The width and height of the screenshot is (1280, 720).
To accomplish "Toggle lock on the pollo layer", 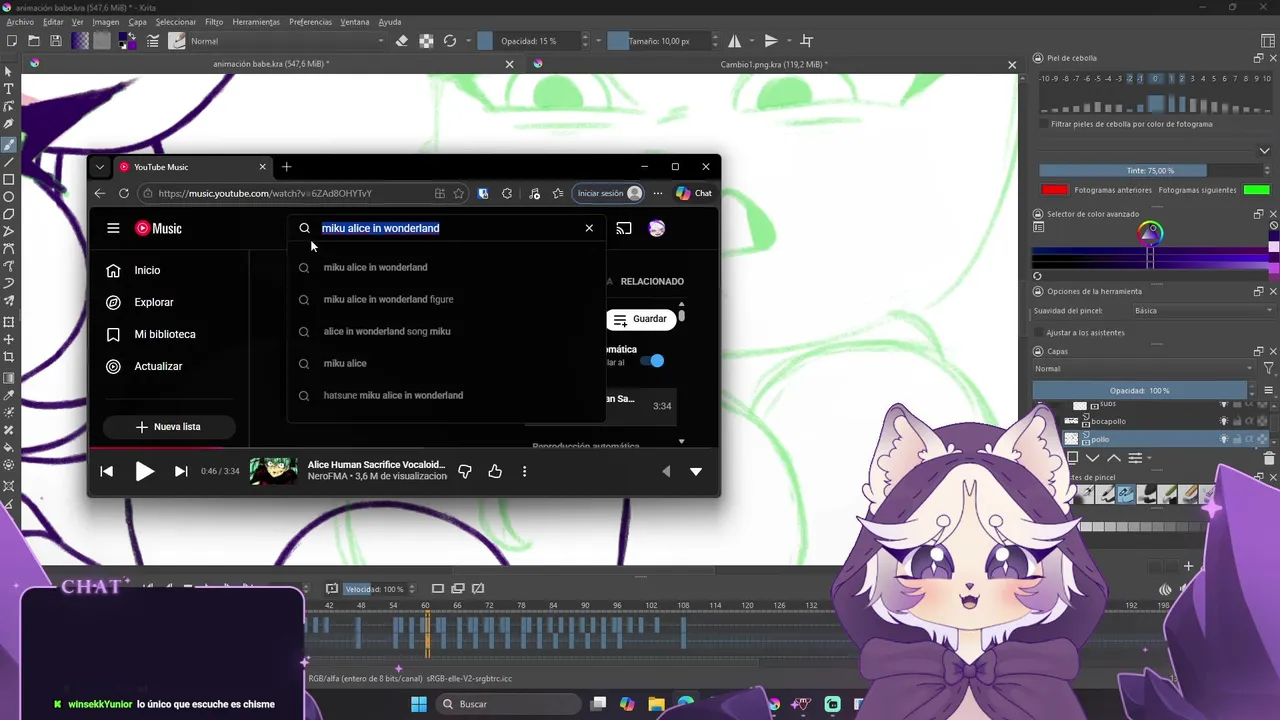I will point(1236,439).
